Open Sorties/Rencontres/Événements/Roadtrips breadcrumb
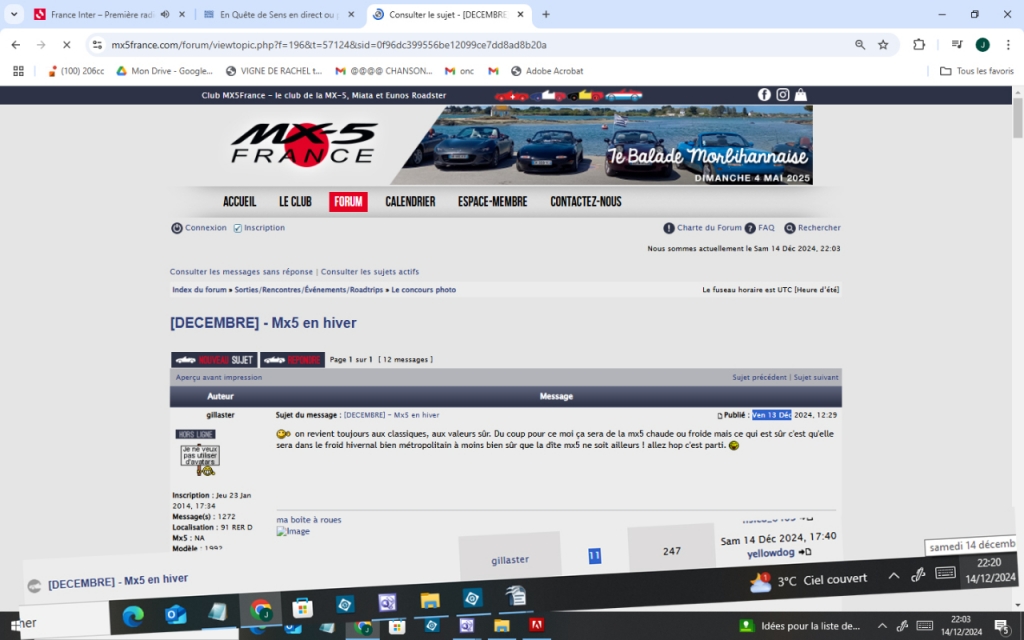1024x640 pixels. 309,290
